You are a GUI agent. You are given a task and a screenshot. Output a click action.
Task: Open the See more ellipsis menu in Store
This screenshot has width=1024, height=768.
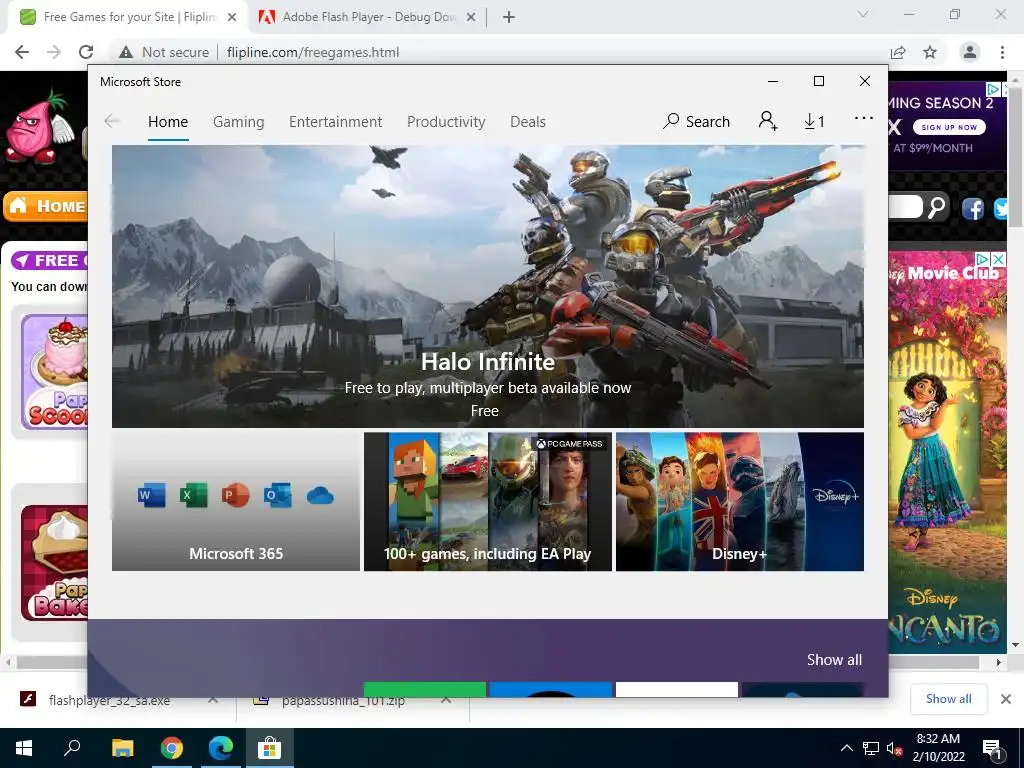click(863, 118)
